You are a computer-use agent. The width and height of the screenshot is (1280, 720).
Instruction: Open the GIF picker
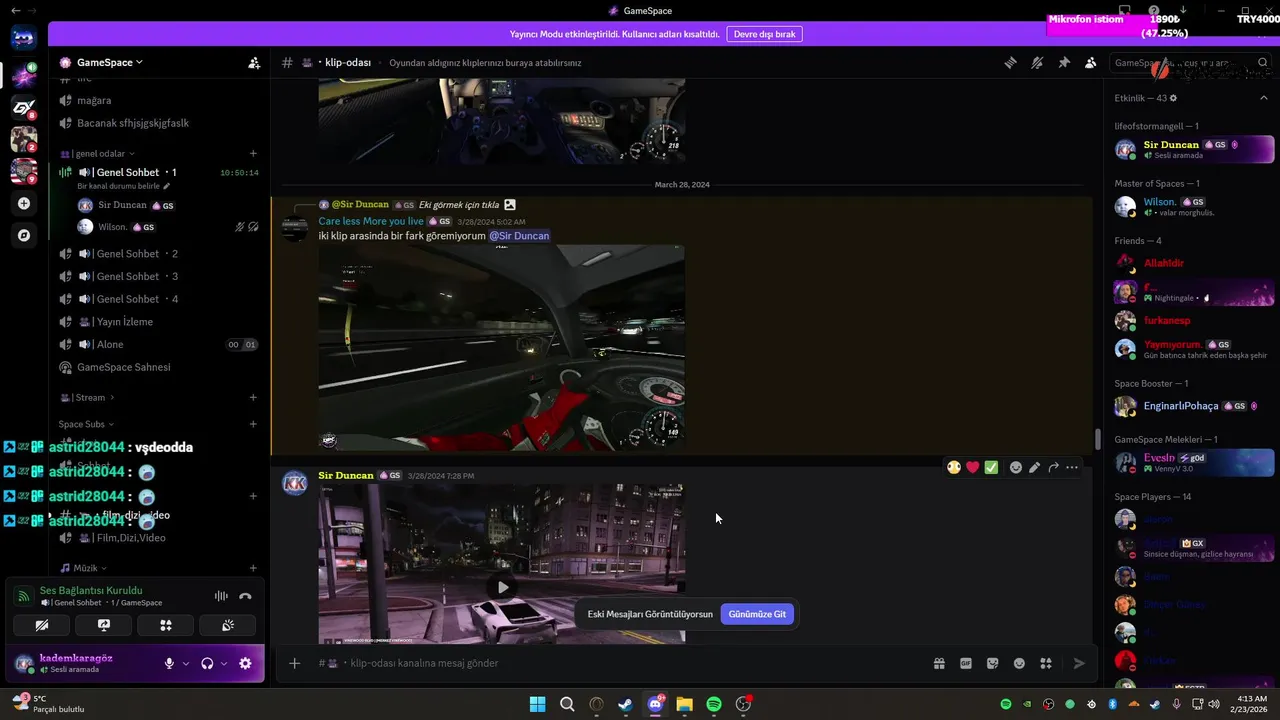(966, 663)
